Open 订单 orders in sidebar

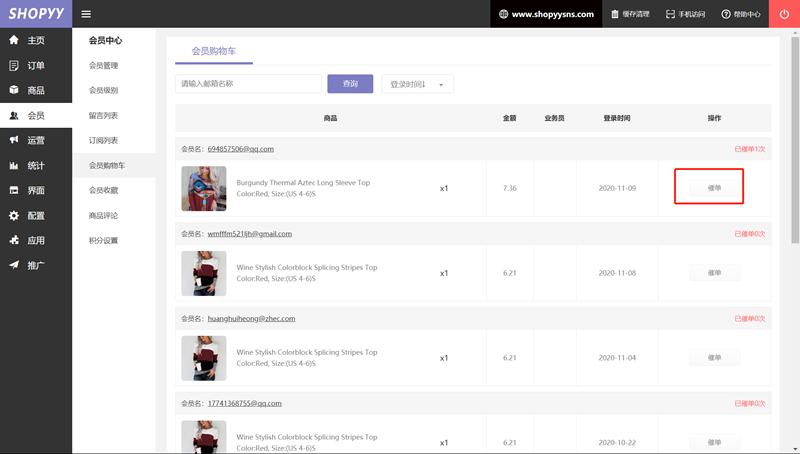tap(36, 65)
